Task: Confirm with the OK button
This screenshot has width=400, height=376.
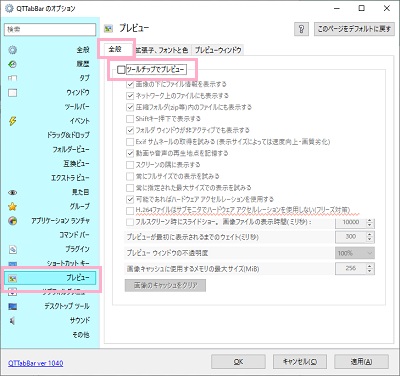Action: [x=238, y=362]
